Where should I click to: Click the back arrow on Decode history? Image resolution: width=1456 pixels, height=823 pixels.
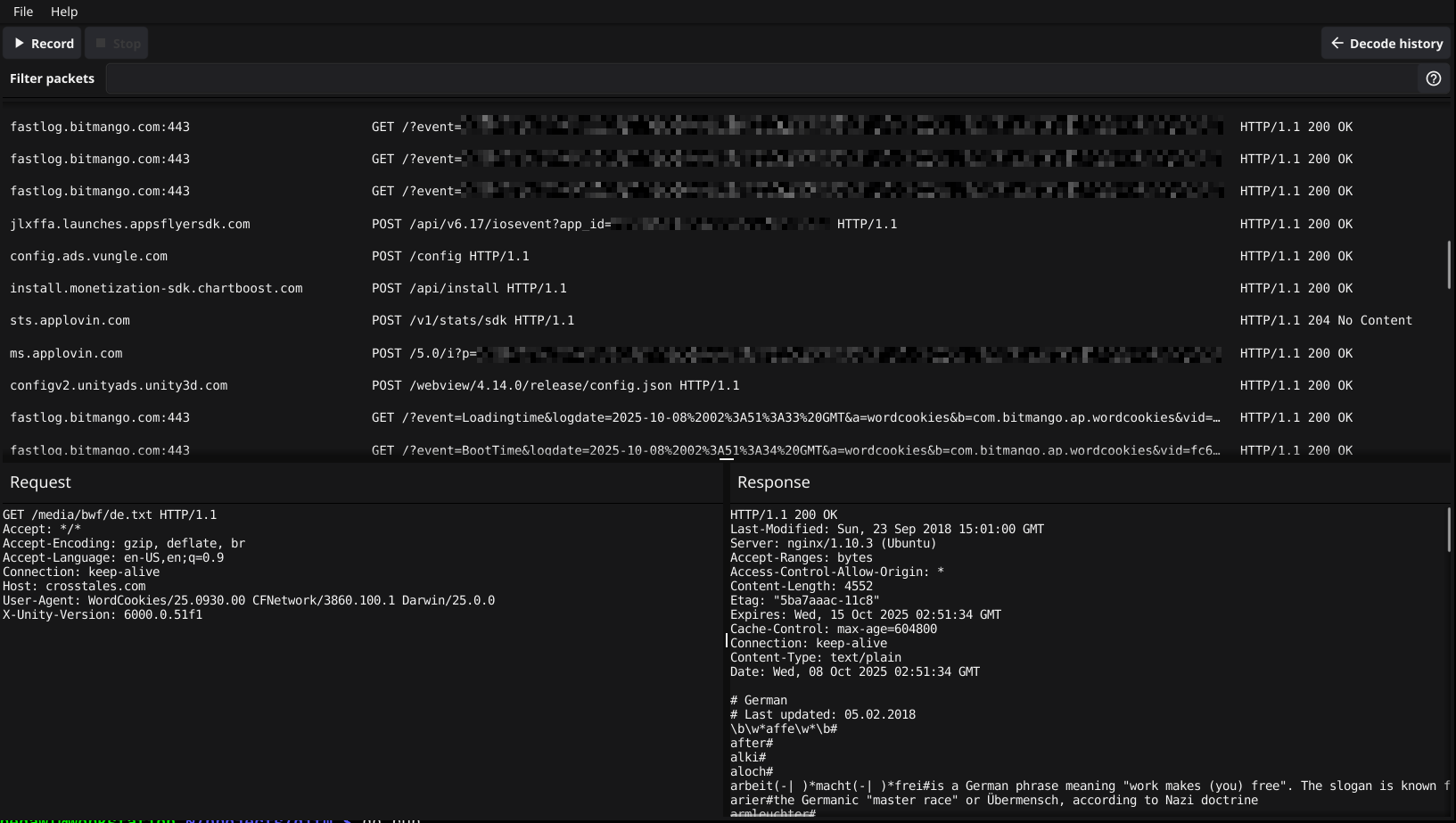point(1337,42)
